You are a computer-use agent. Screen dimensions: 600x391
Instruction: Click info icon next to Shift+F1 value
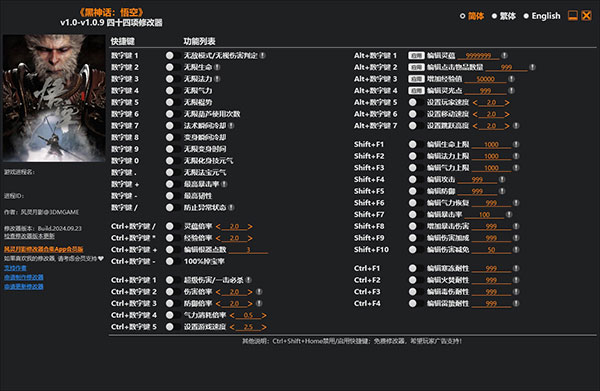pos(516,144)
